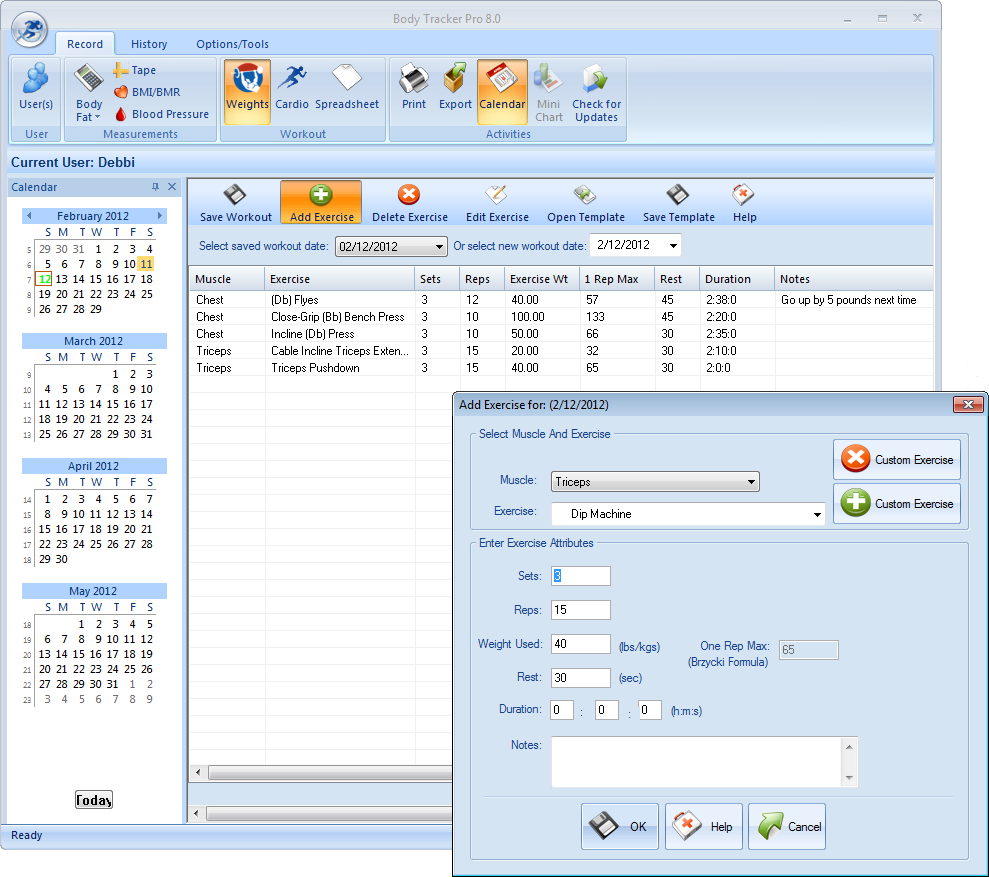Select February 11 highlighted in calendar
This screenshot has height=877, width=989.
(x=146, y=264)
